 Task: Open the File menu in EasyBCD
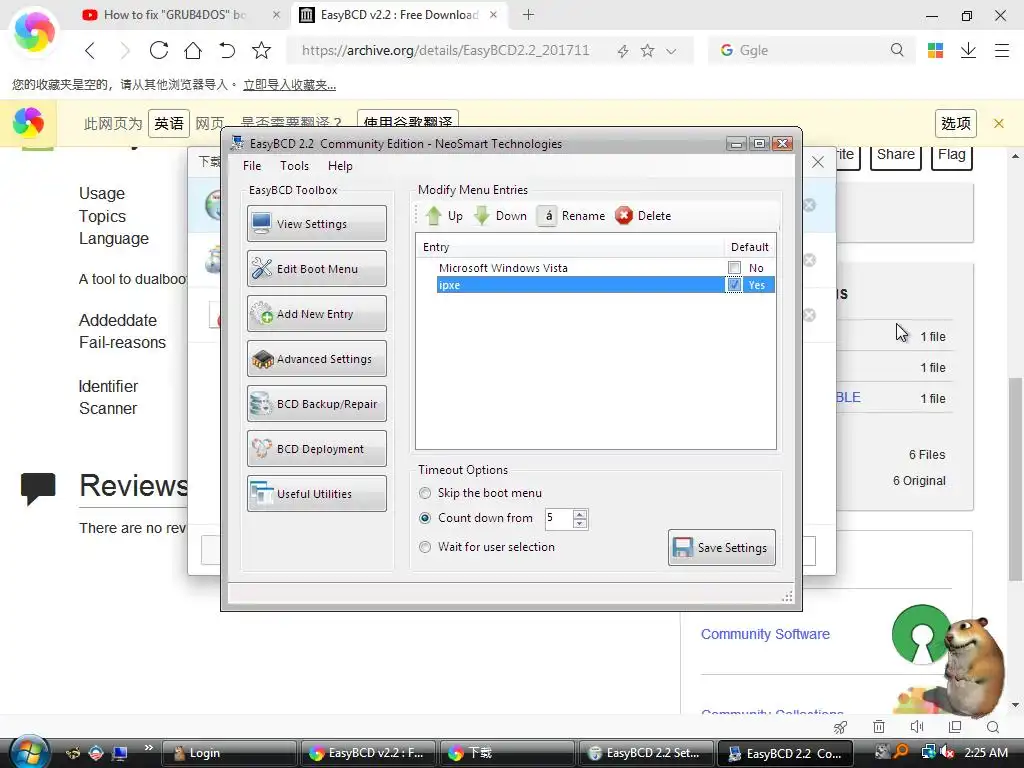point(252,166)
